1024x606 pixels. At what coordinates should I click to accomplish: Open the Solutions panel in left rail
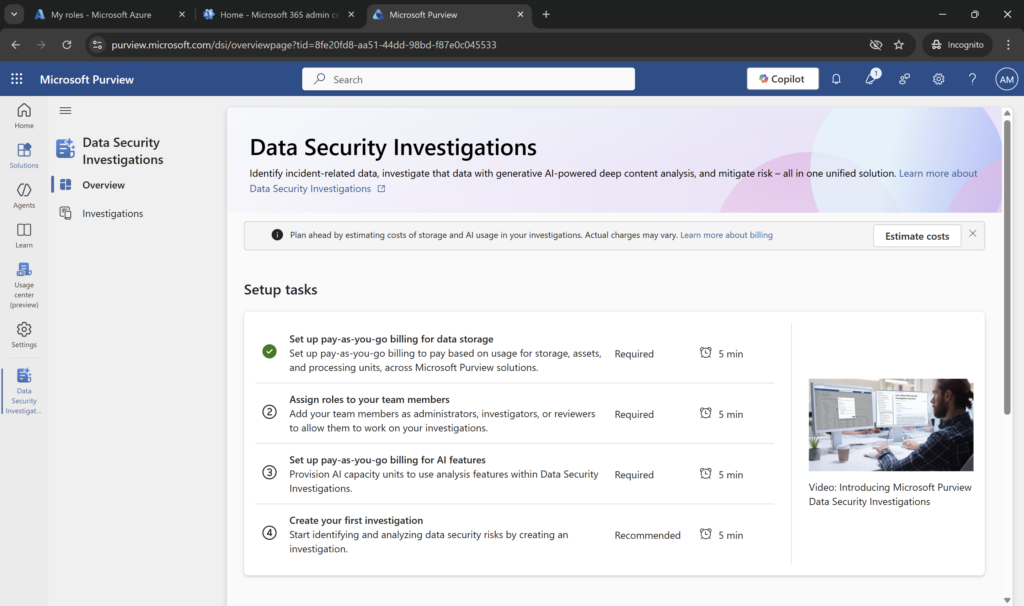(x=24, y=155)
